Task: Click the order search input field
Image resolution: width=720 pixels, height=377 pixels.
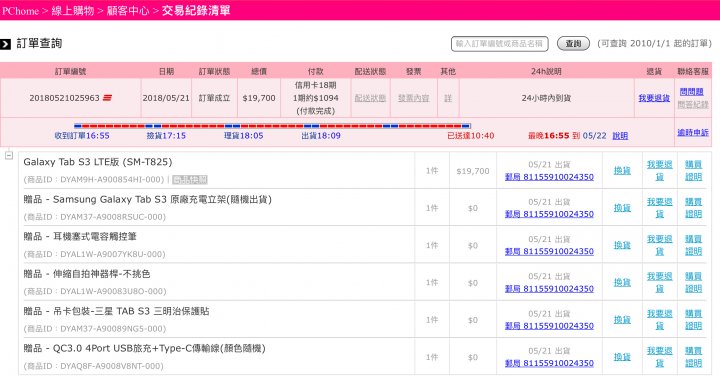Action: click(500, 44)
